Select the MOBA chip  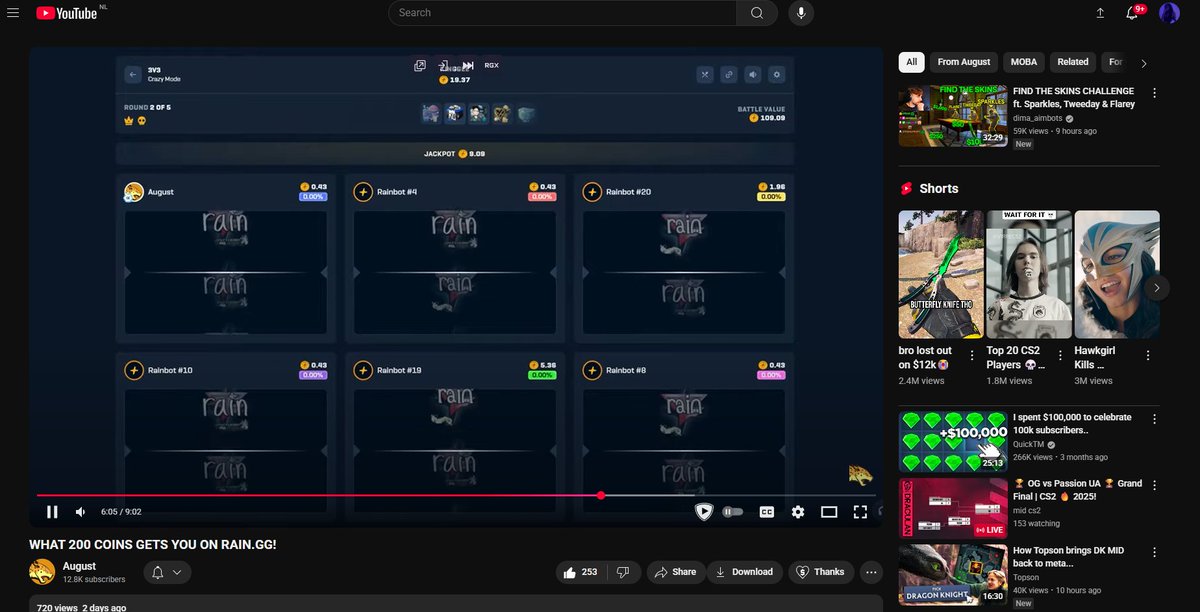[x=1024, y=62]
